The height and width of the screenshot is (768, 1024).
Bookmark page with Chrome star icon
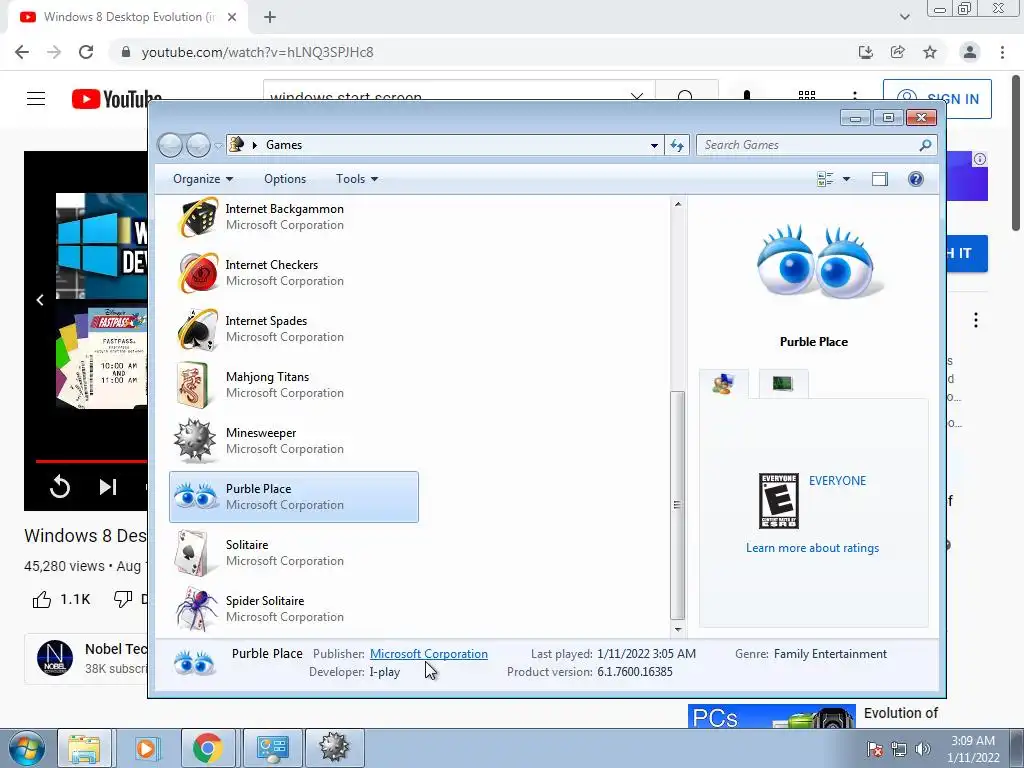click(x=930, y=52)
